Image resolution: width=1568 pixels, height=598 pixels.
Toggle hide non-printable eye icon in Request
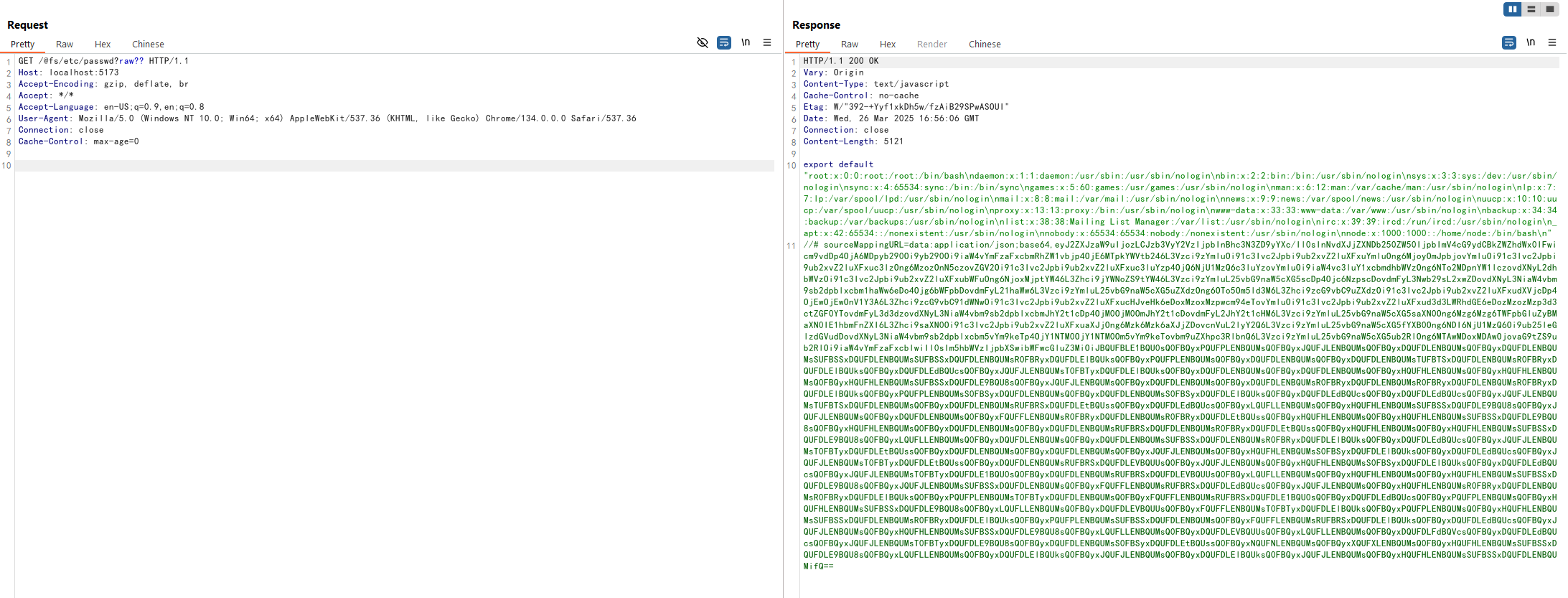pos(703,43)
